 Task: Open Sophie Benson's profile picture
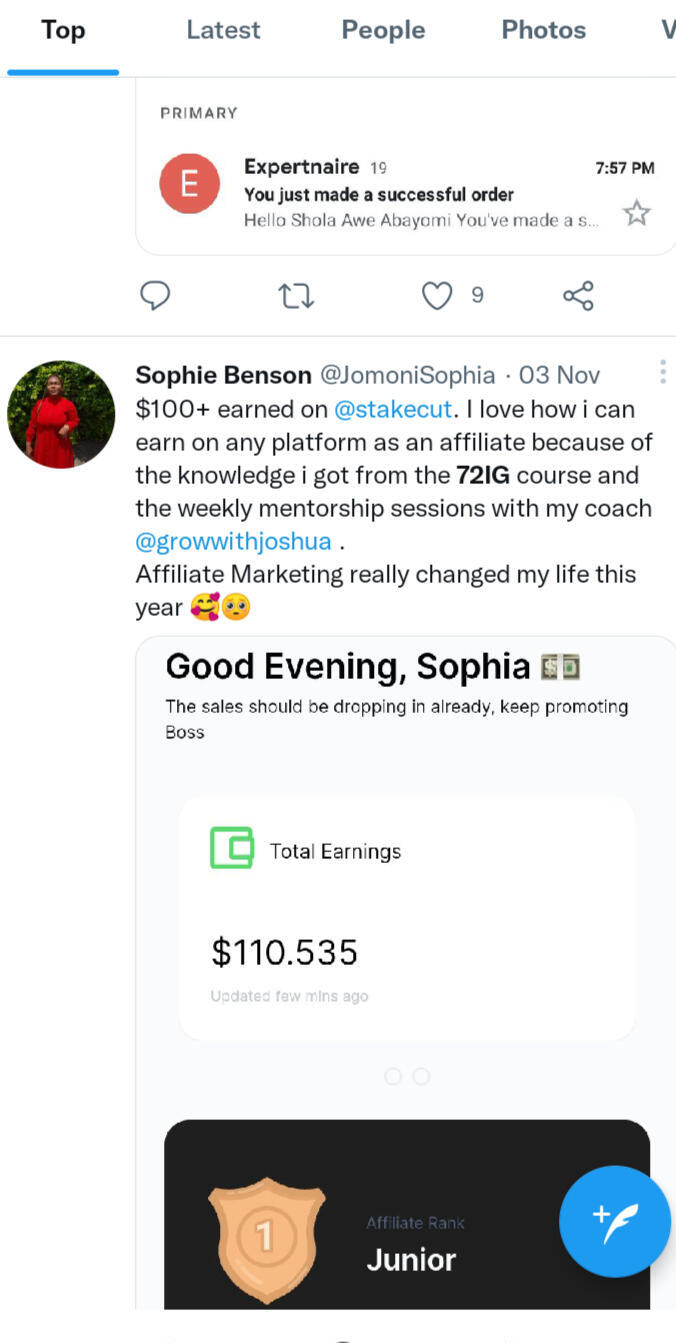coord(61,415)
